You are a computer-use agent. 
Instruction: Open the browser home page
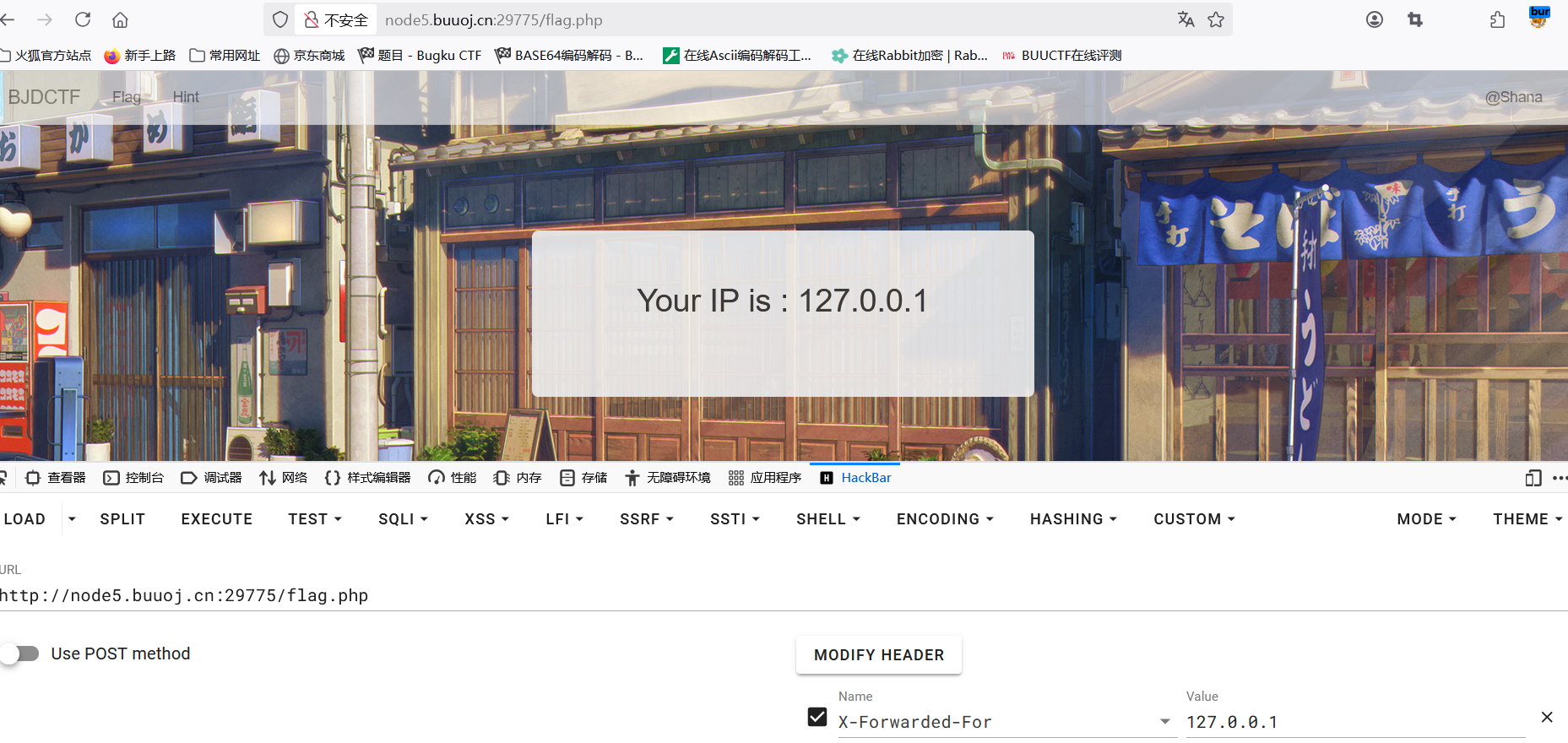(120, 19)
